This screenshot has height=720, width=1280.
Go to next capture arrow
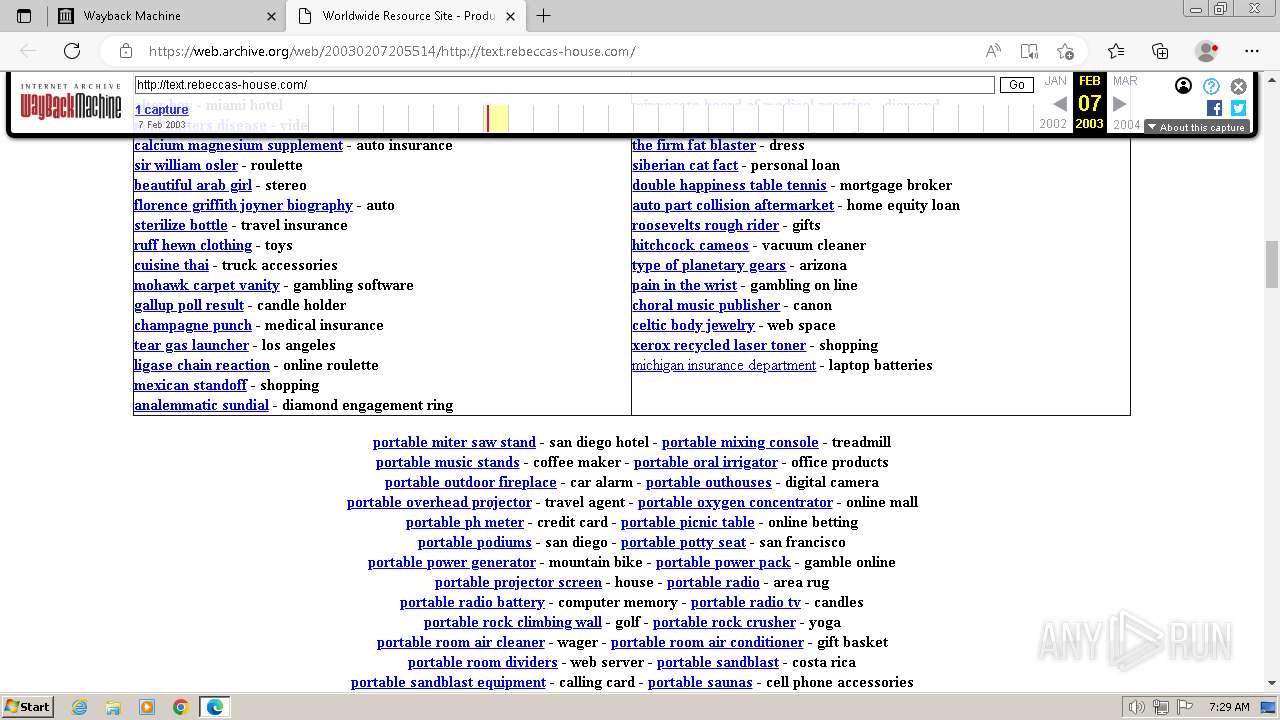(x=1120, y=103)
